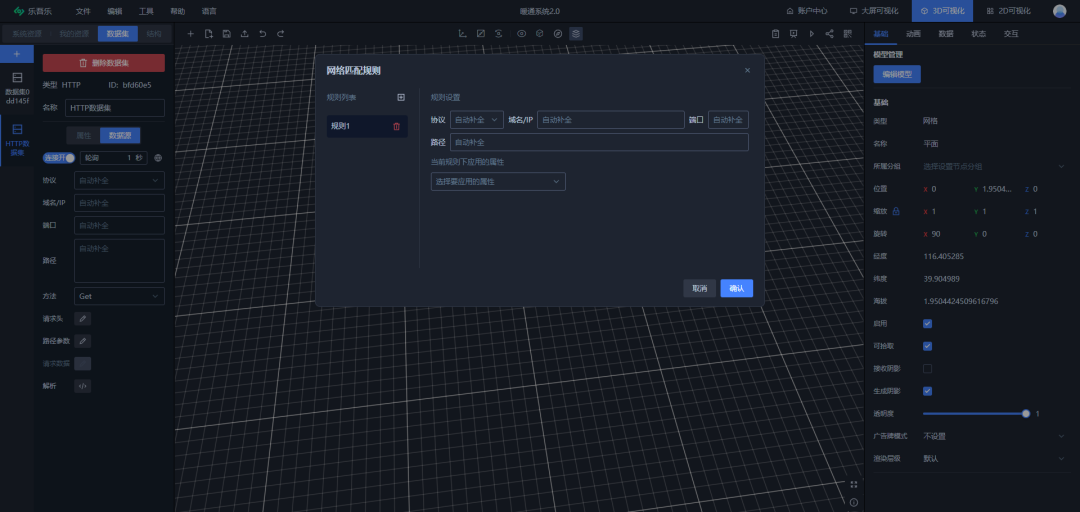This screenshot has height=512, width=1080.
Task: Click the clipboard icon in the right toolbar
Action: tap(776, 34)
